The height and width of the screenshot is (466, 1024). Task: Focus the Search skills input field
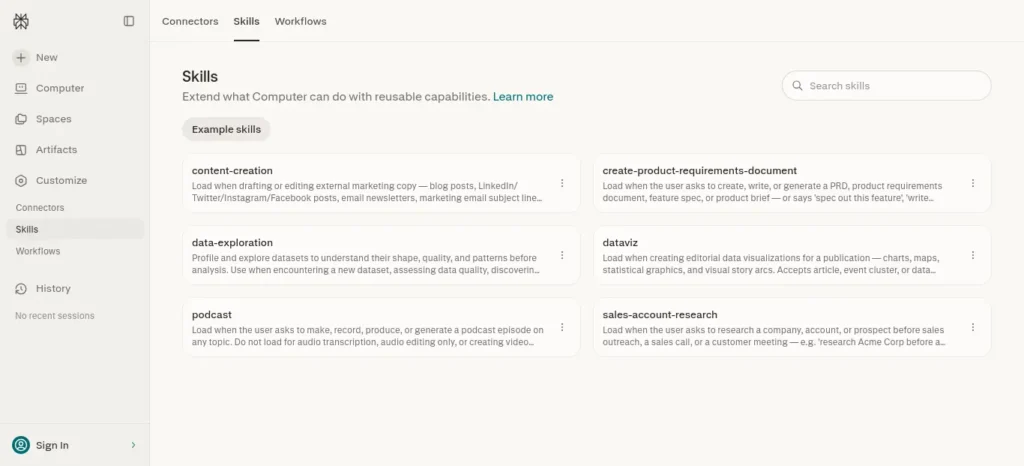(886, 85)
